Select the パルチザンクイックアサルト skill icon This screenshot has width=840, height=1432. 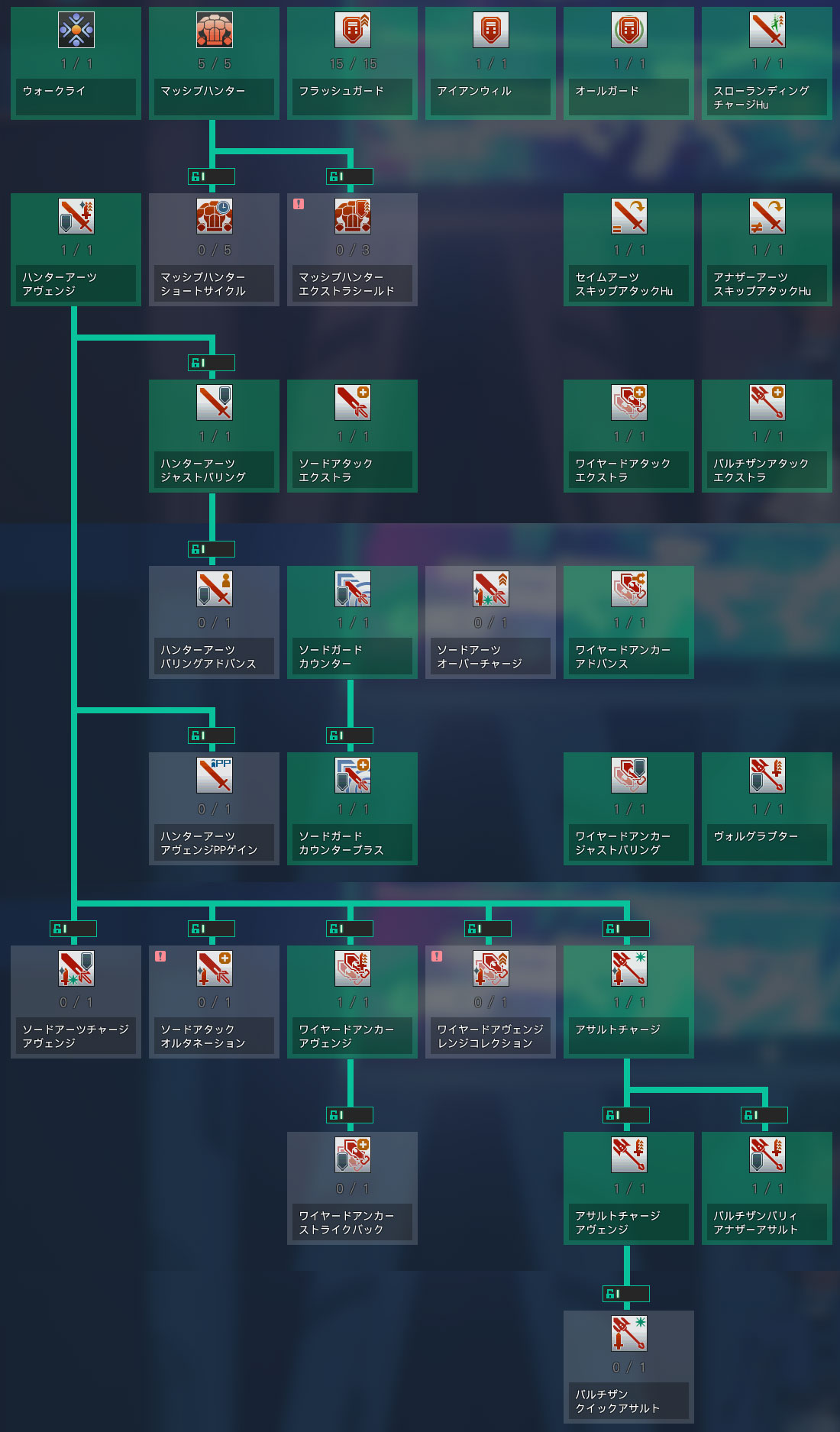(629, 1333)
